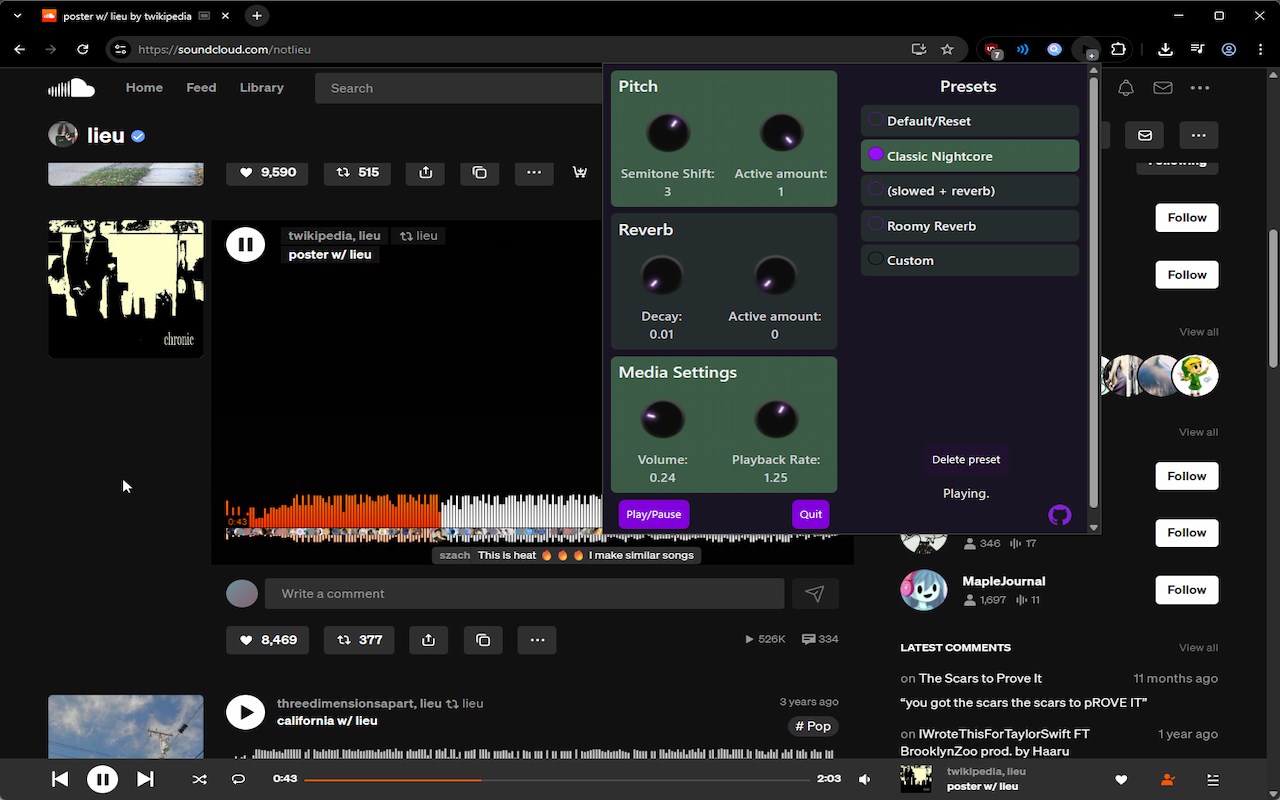
Task: View all latest comments
Action: tap(1198, 648)
